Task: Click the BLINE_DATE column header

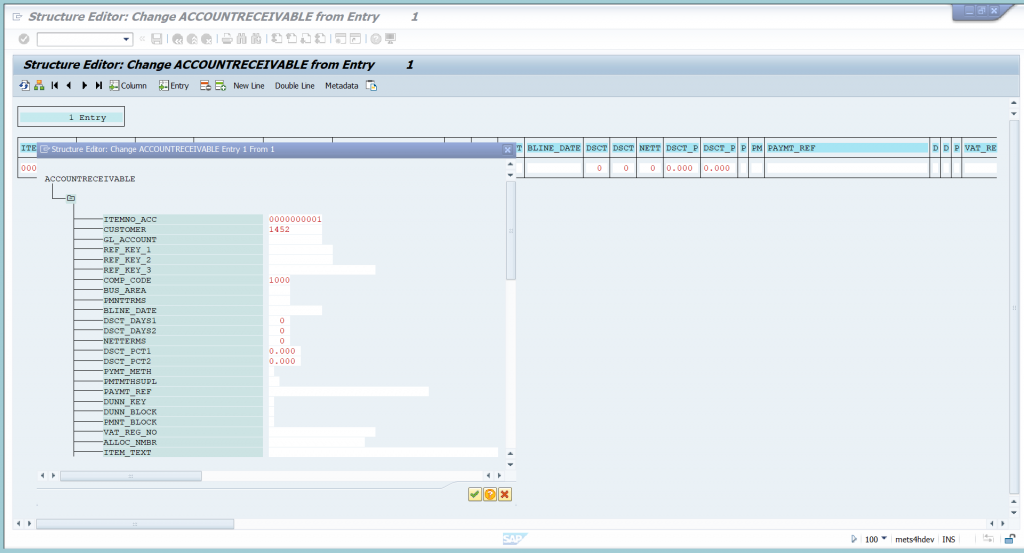Action: (553, 148)
